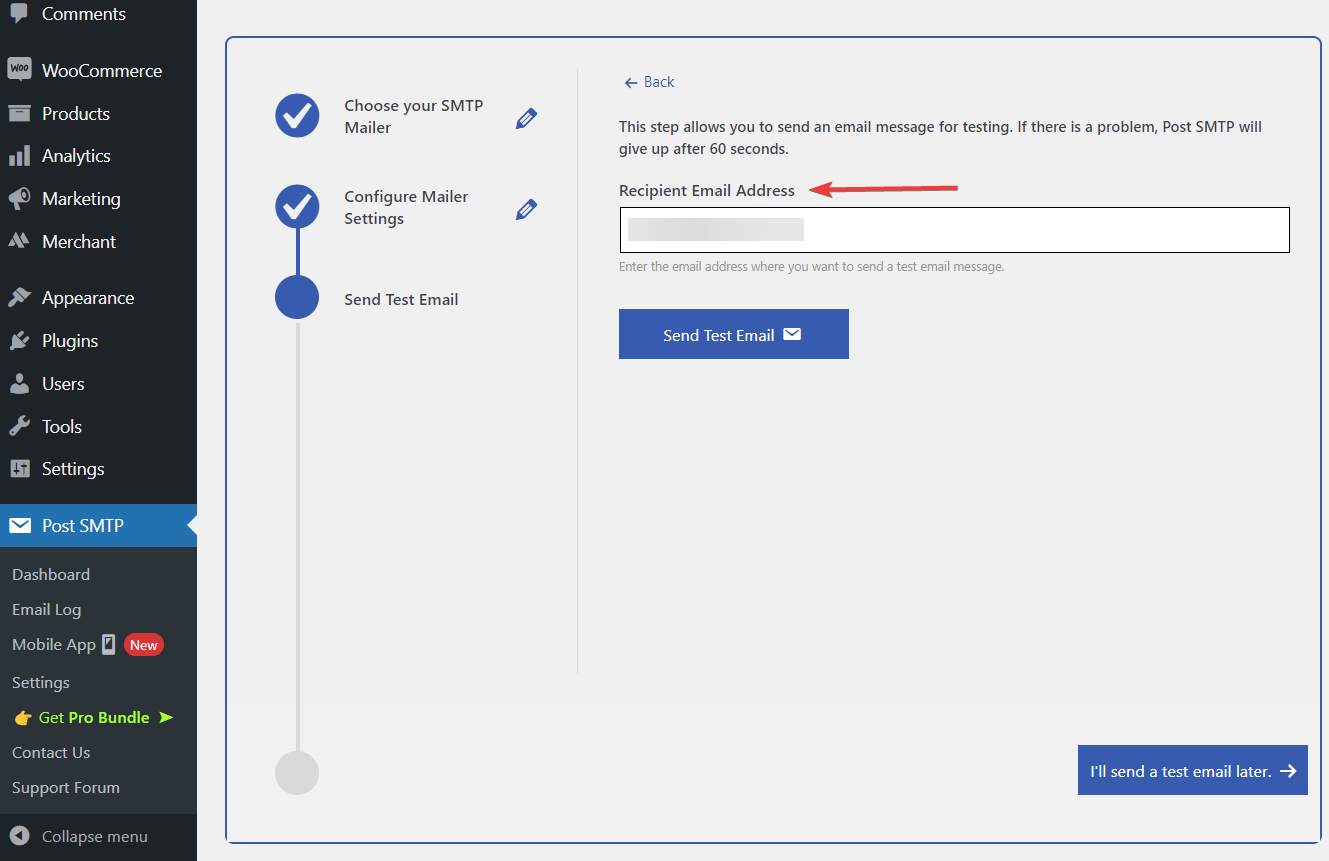Edit Choose your SMTP Mailer step pencil
The height and width of the screenshot is (861, 1329).
click(526, 118)
